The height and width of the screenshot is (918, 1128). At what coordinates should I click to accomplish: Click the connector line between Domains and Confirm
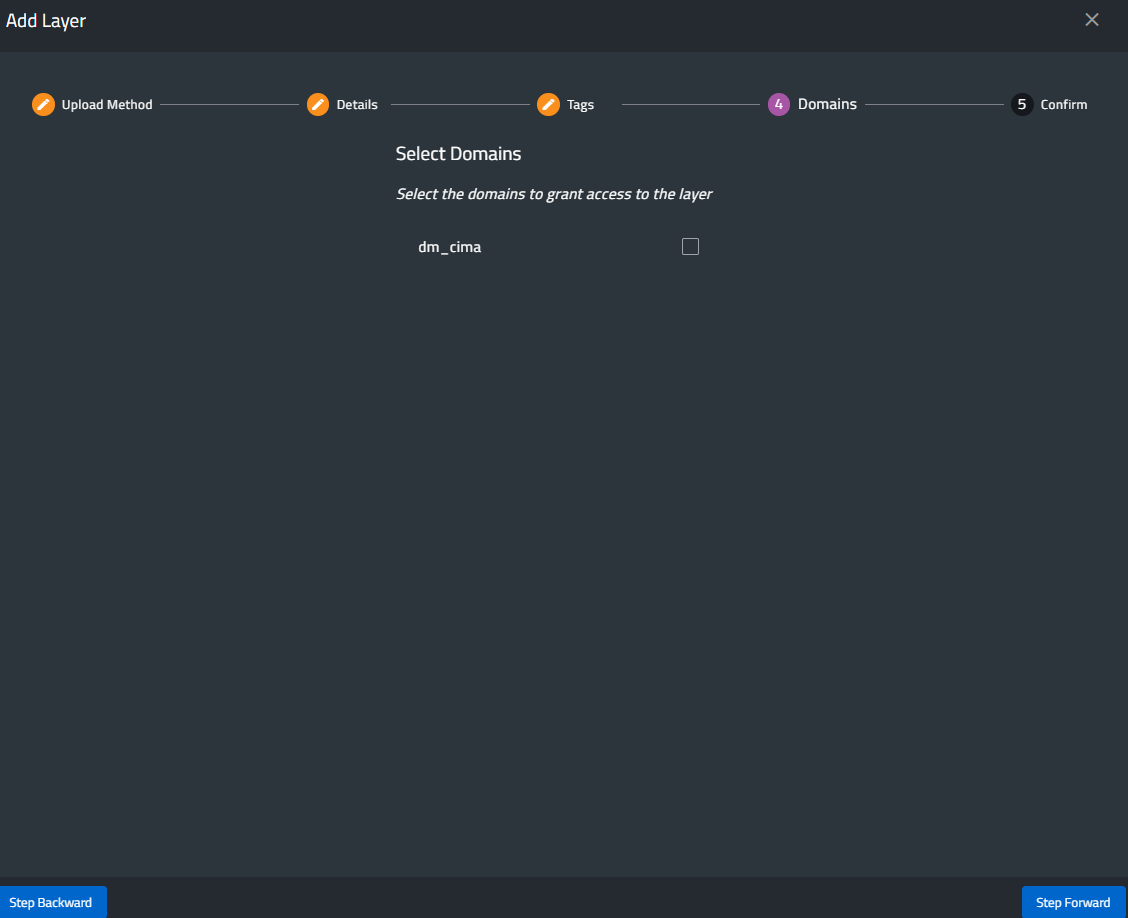934,104
